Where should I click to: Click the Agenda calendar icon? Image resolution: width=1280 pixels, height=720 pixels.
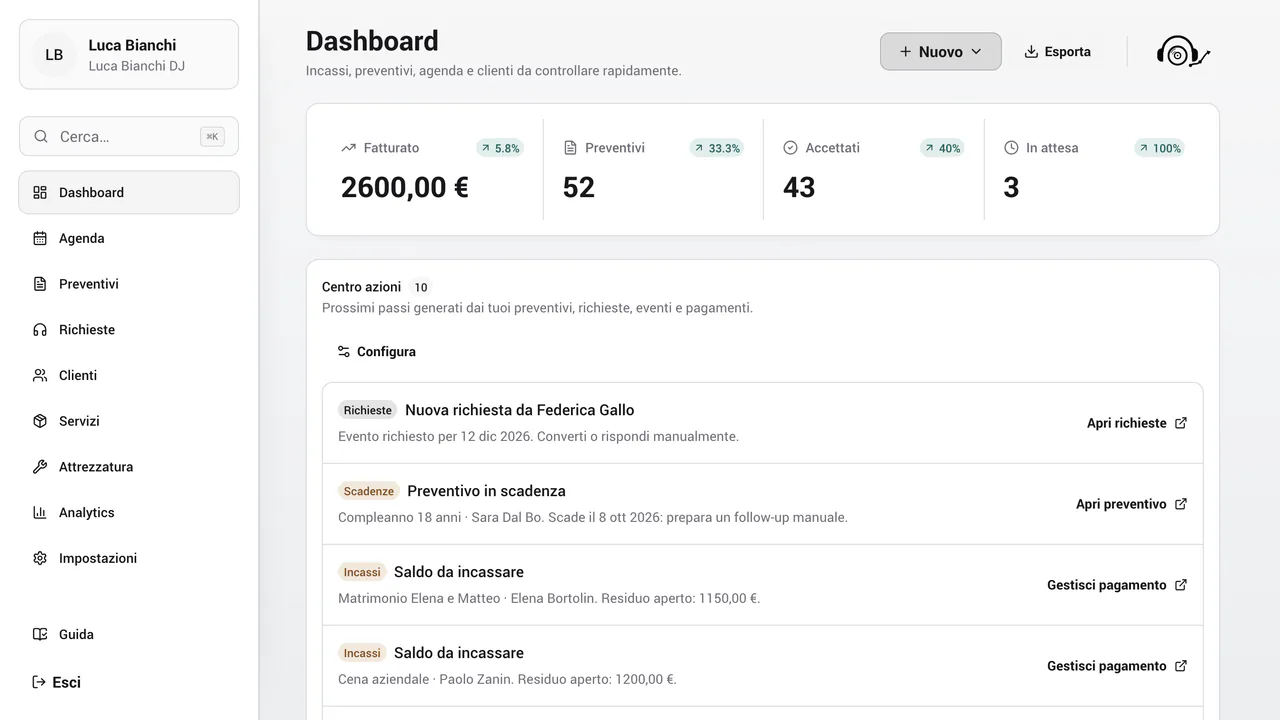(40, 238)
